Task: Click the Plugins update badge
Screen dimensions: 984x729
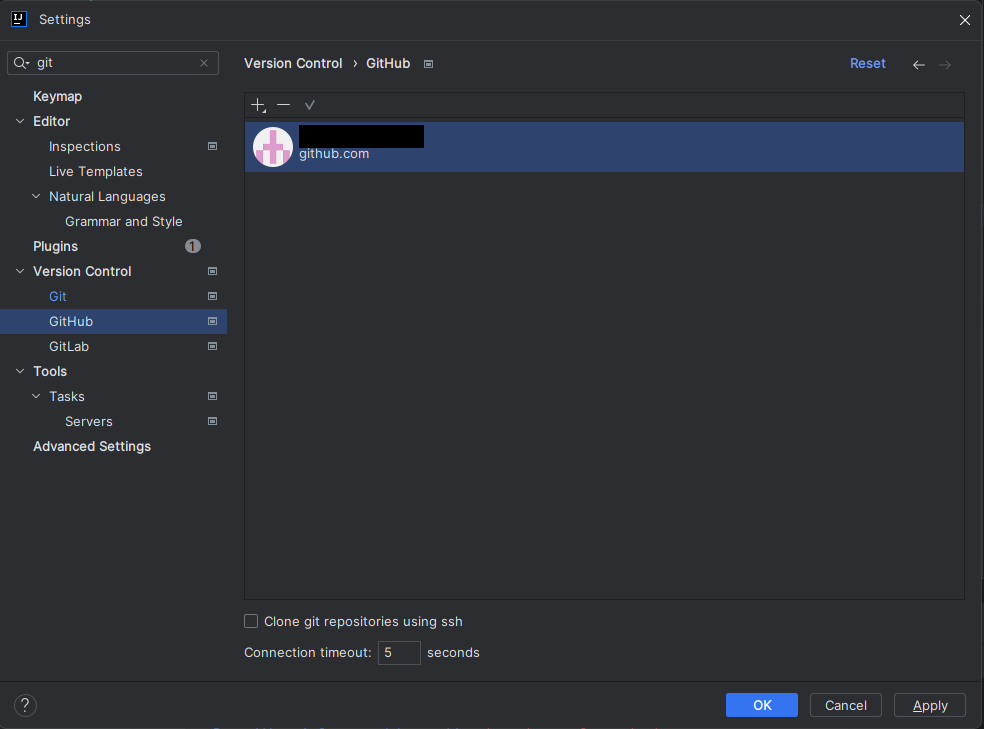Action: tap(193, 246)
